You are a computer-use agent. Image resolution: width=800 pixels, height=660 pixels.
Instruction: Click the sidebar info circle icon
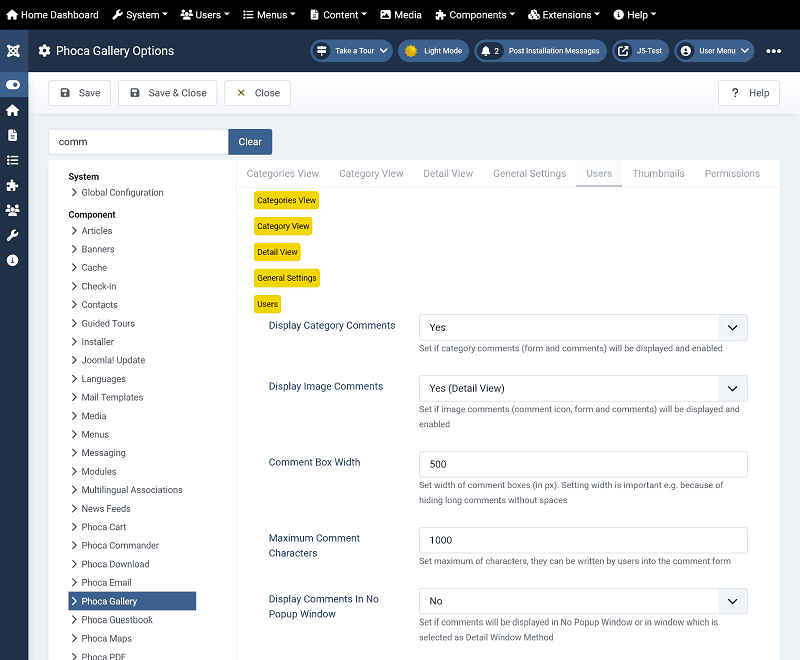pos(13,260)
